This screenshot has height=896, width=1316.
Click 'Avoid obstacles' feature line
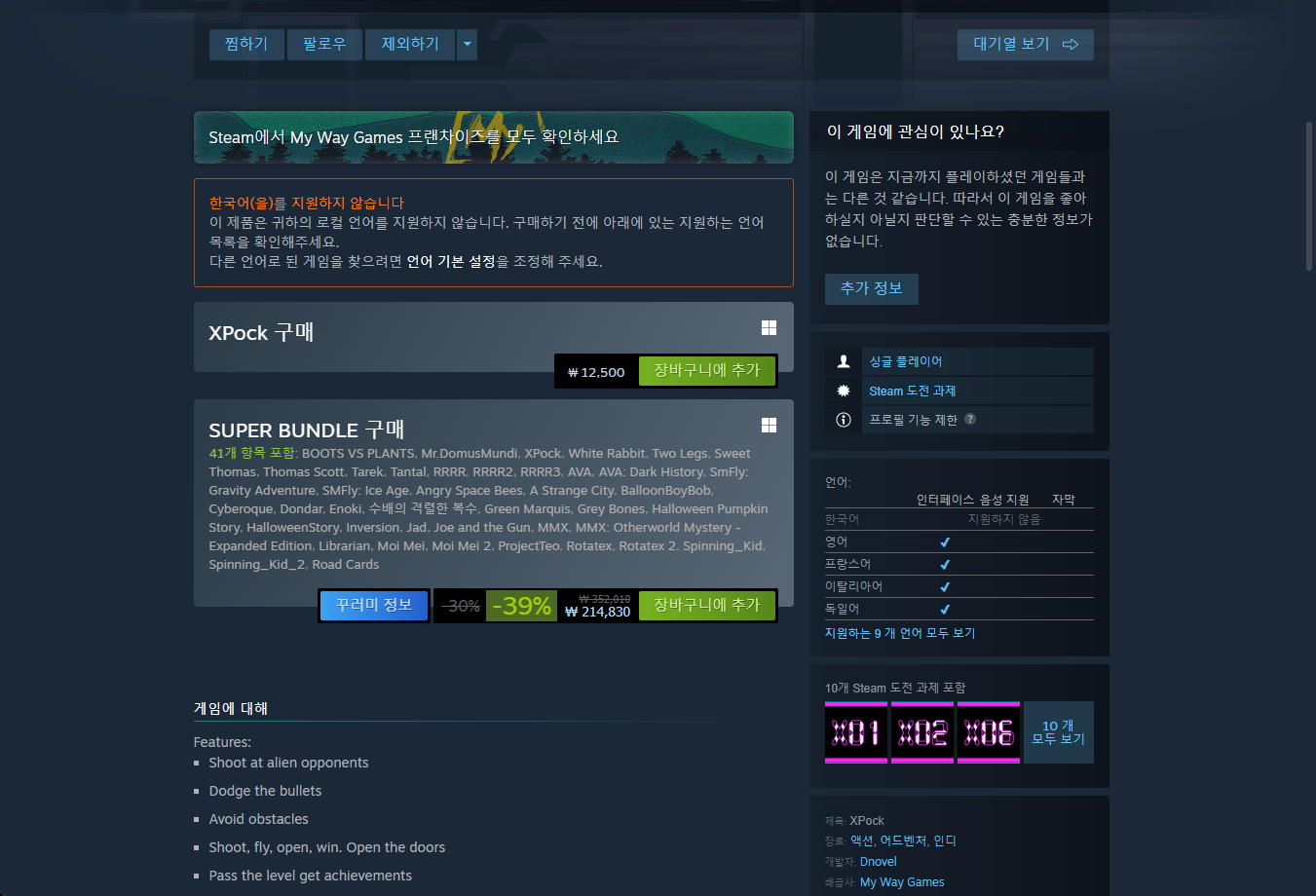coord(258,819)
